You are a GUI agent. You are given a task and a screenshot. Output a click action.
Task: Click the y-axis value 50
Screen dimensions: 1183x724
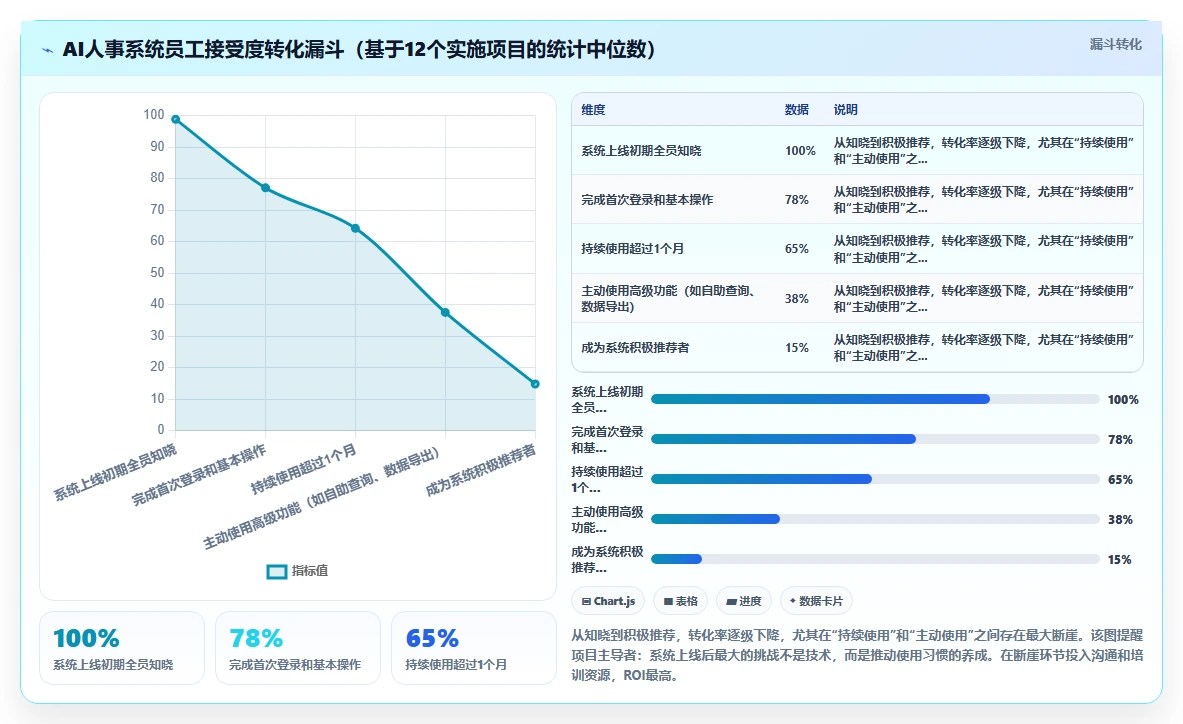point(157,272)
